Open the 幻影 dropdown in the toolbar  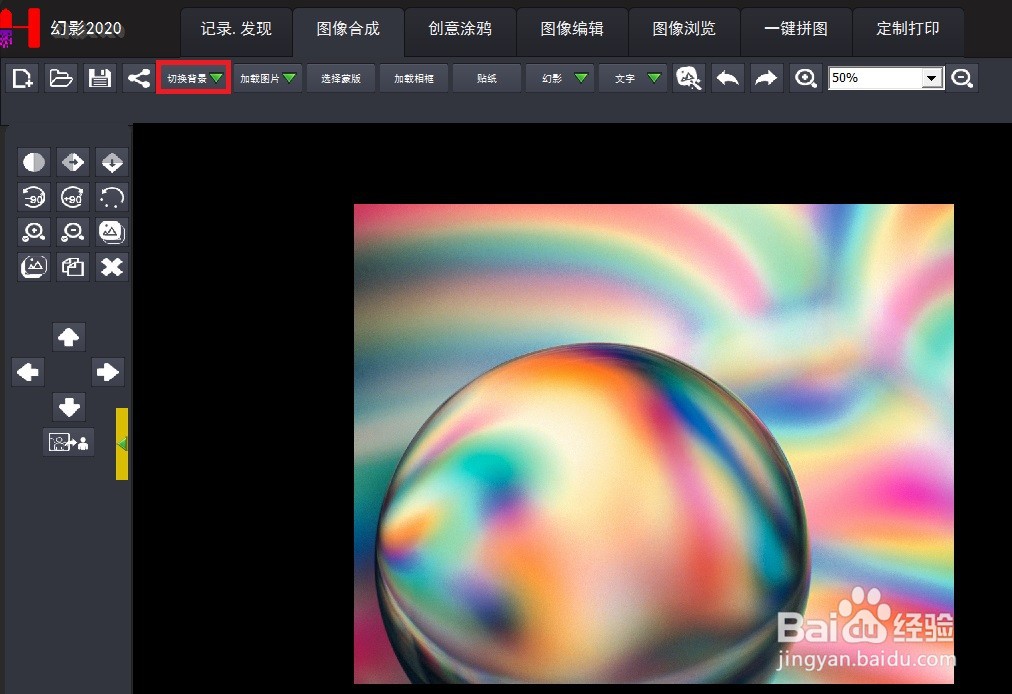click(x=560, y=79)
